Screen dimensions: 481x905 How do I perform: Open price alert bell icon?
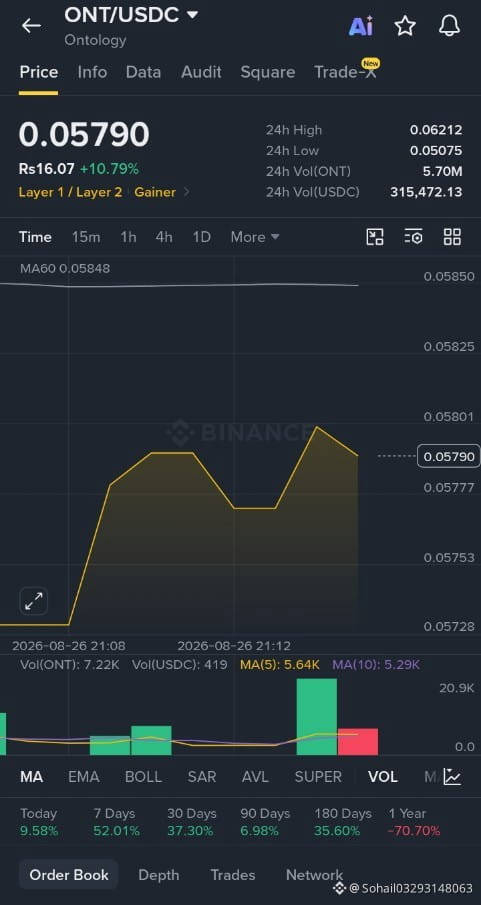[449, 26]
